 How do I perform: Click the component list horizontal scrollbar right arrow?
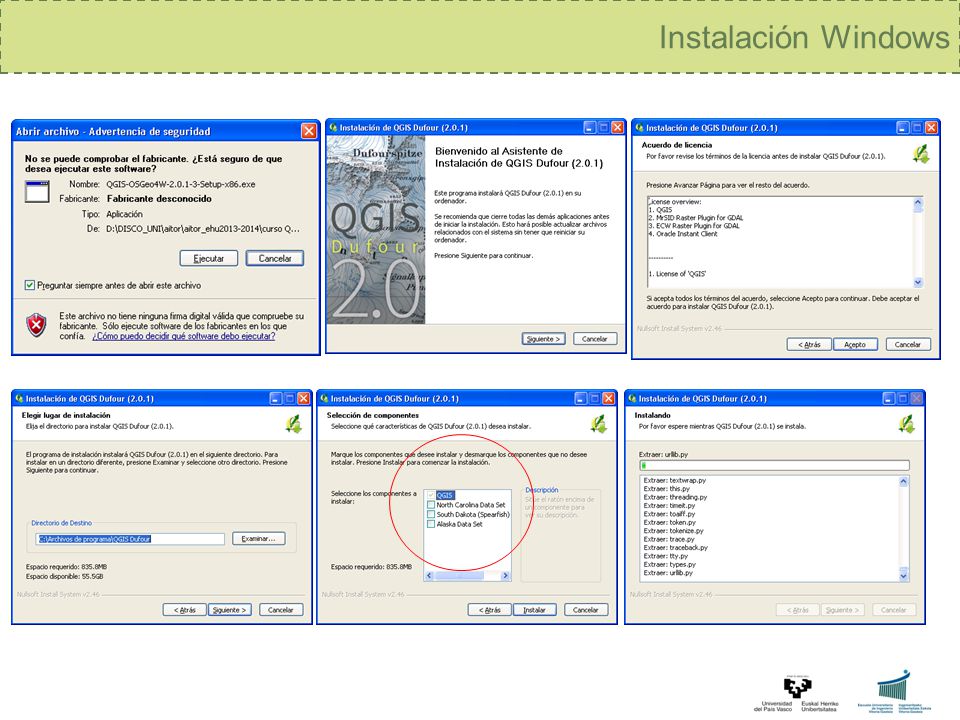[505, 576]
